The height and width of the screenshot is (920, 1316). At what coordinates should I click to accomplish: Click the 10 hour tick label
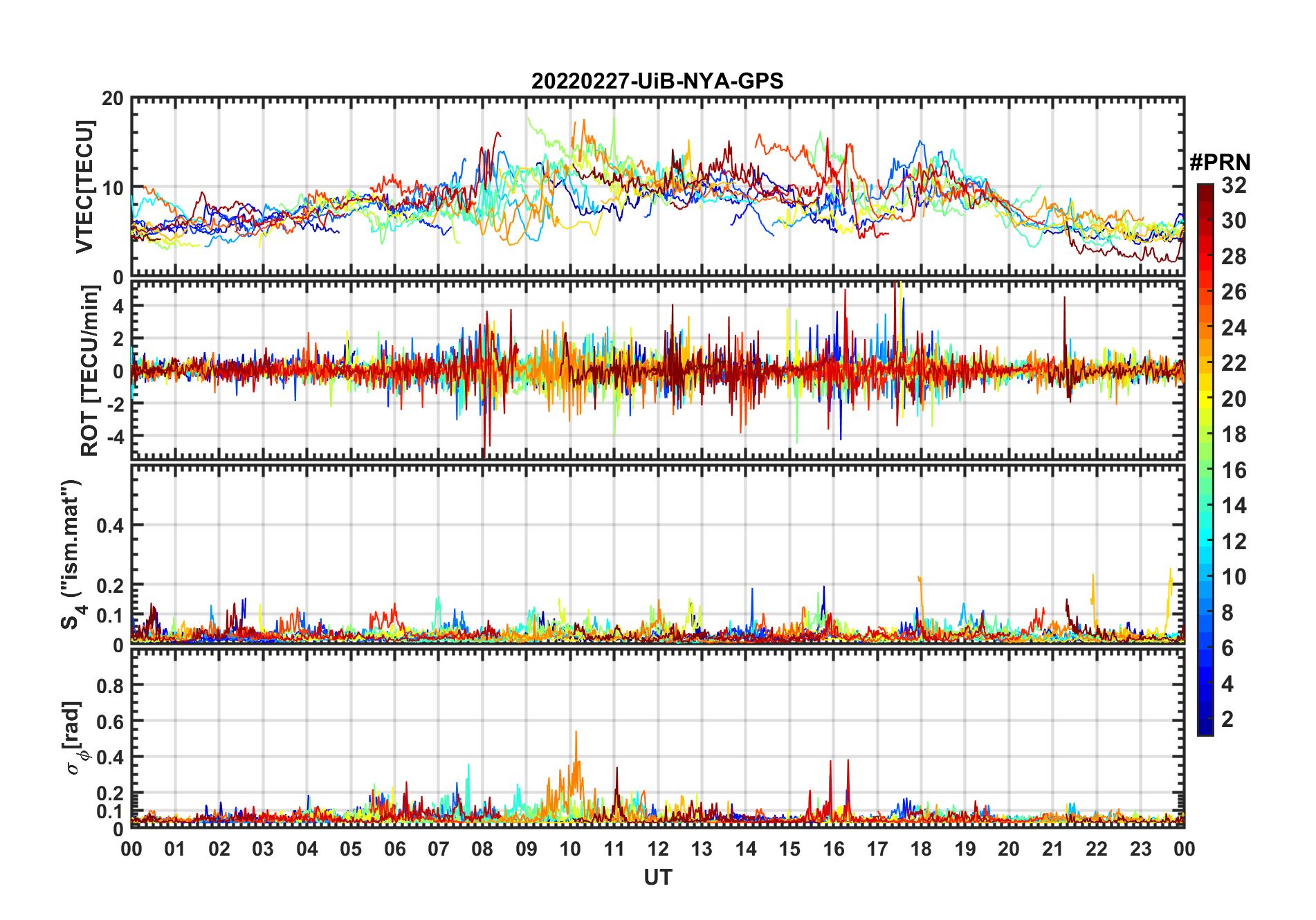570,849
